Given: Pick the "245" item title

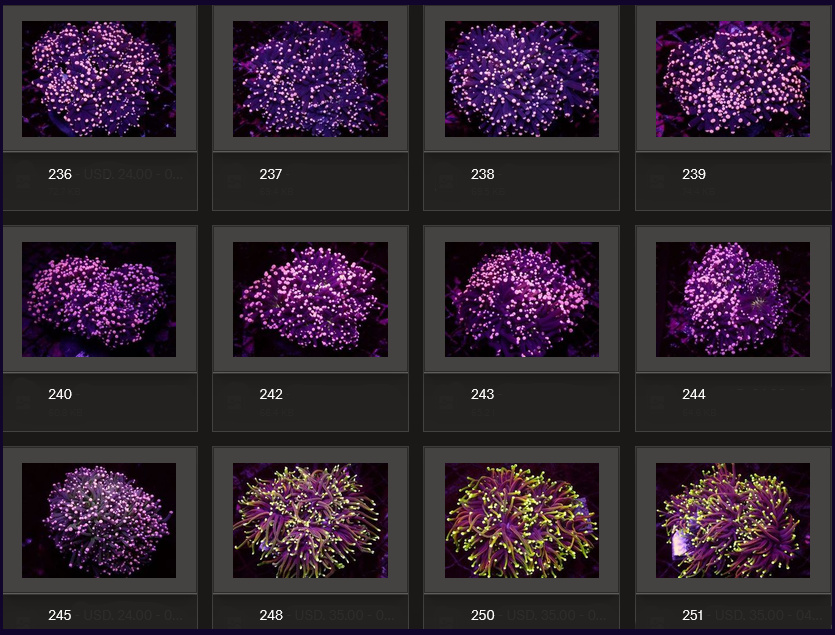Looking at the screenshot, I should coord(60,615).
